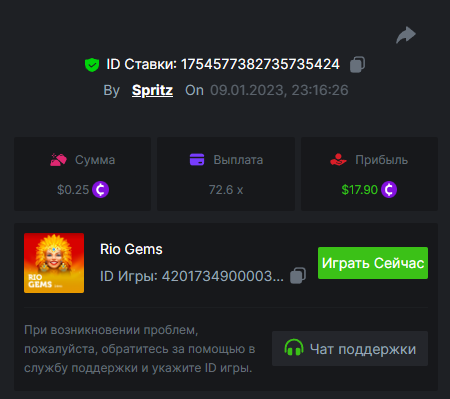Viewport: 450px width, 399px height.
Task: Click the 72.6 x payout multiplier
Action: pos(226,190)
